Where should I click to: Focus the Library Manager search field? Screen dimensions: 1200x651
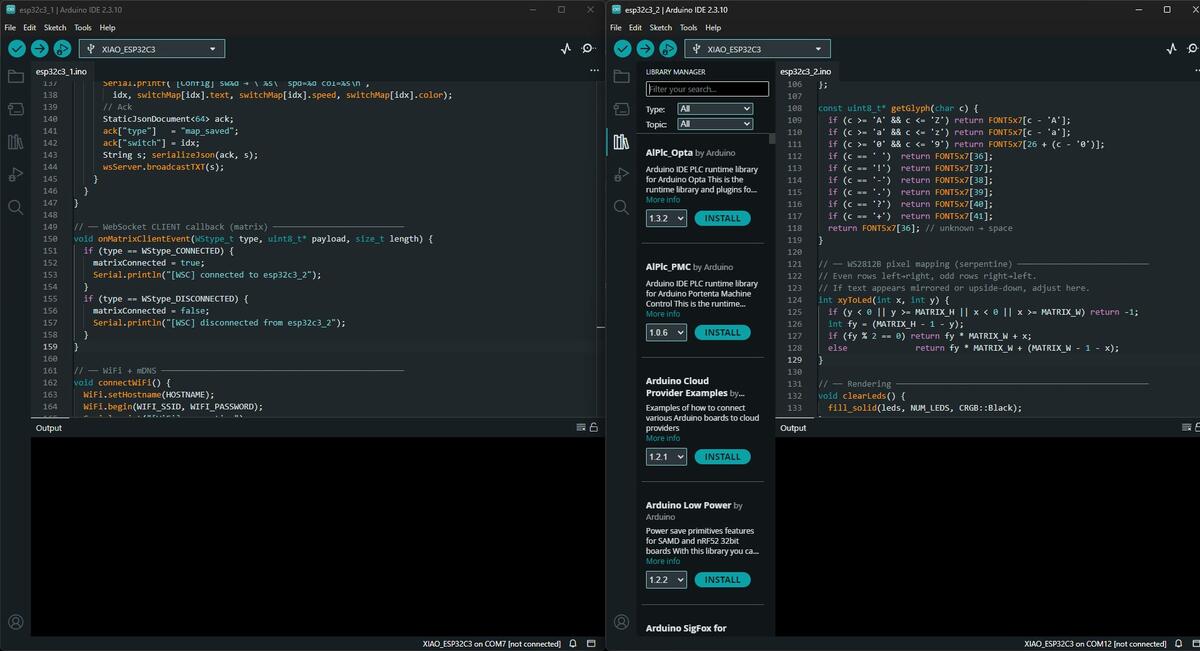[707, 89]
